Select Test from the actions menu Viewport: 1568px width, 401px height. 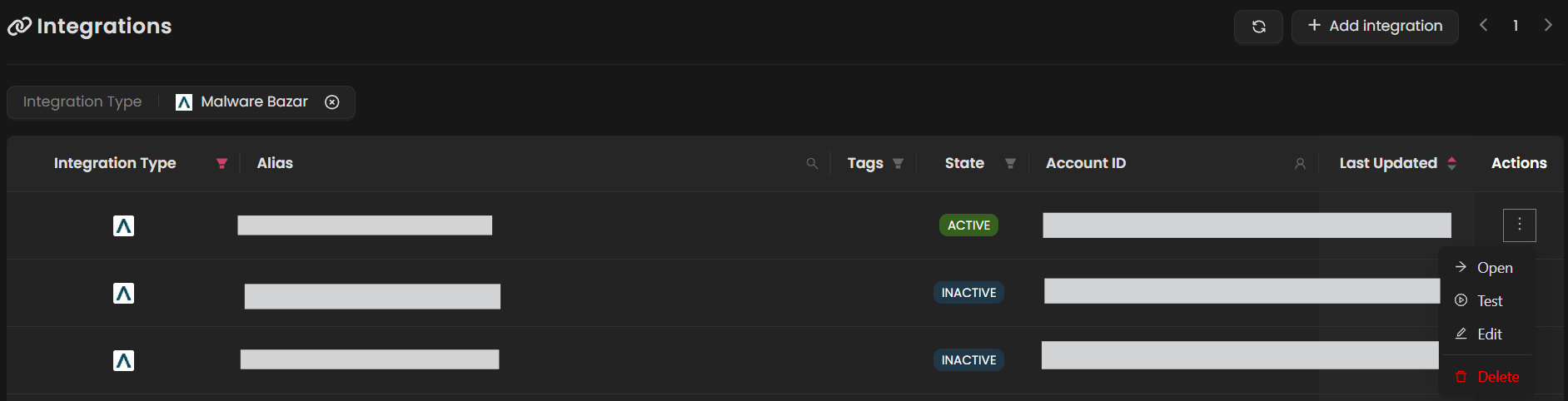(x=1489, y=301)
